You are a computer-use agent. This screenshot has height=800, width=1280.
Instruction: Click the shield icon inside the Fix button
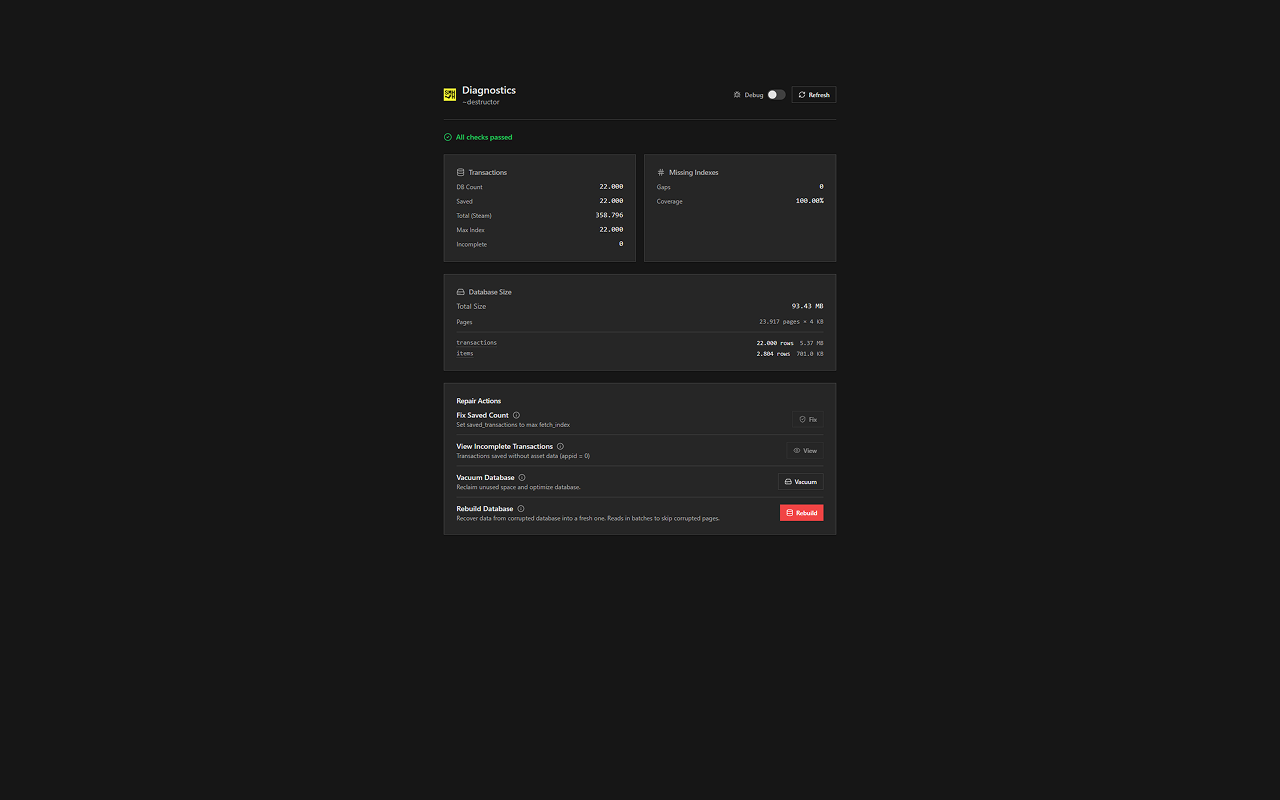802,419
